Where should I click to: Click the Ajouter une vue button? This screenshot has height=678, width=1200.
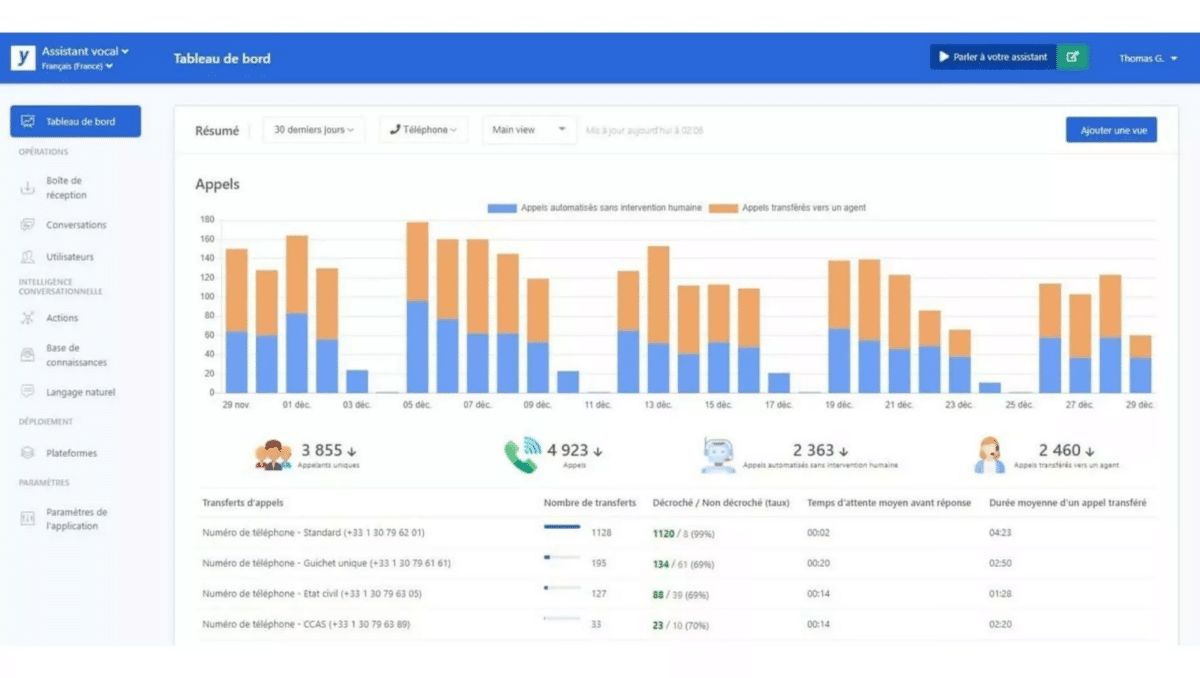(x=1112, y=130)
